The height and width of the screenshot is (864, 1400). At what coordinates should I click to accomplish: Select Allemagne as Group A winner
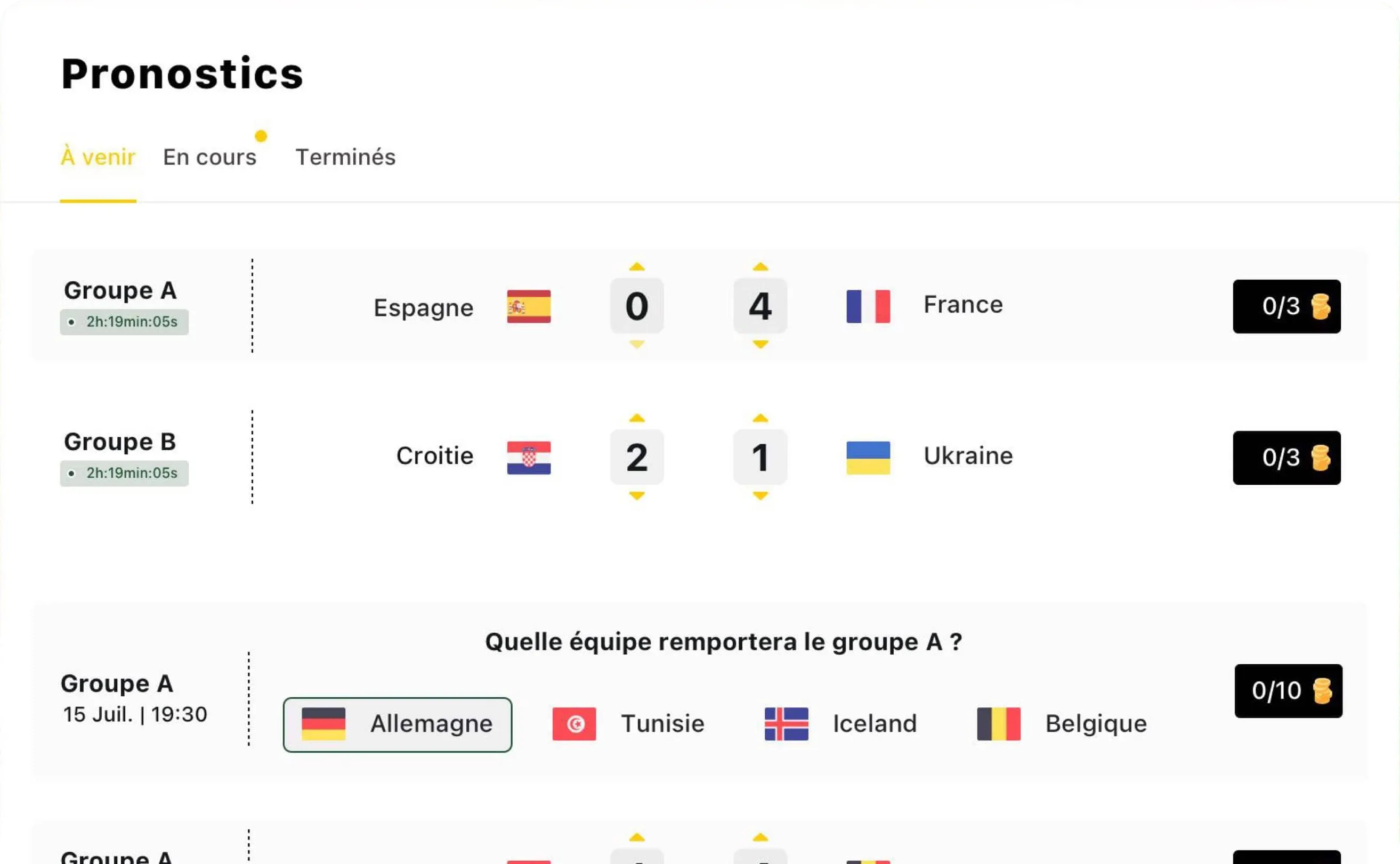click(x=398, y=724)
